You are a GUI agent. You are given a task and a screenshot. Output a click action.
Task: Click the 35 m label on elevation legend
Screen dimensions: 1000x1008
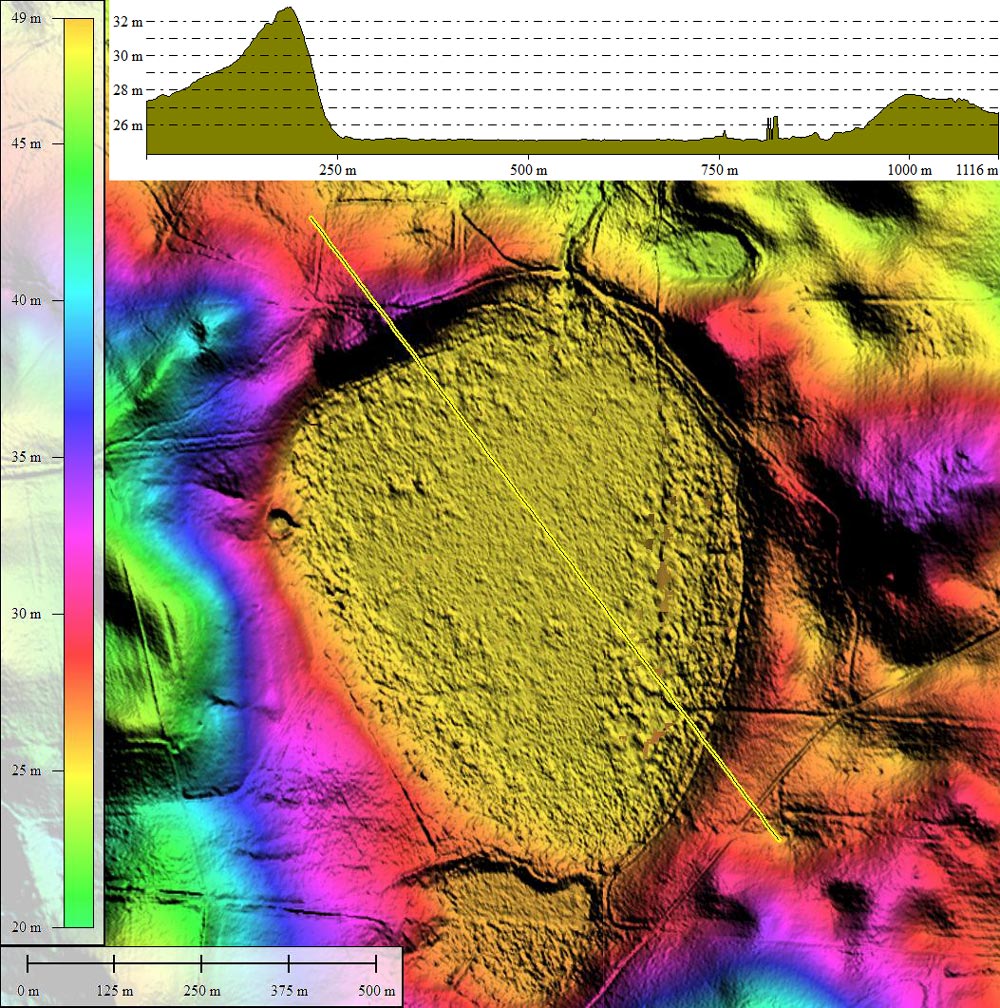pyautogui.click(x=26, y=457)
